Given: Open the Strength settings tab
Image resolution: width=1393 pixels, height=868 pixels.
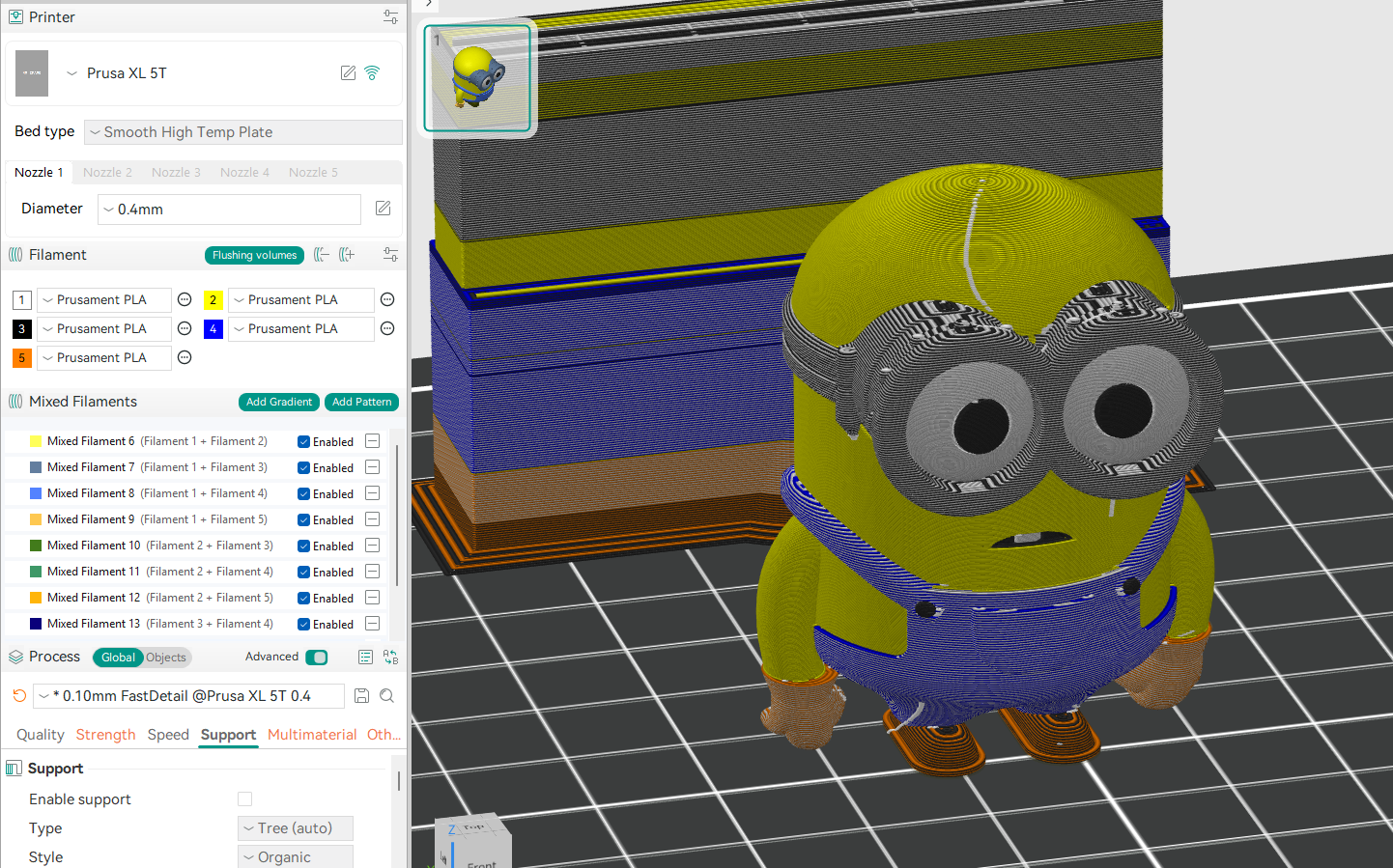Looking at the screenshot, I should pyautogui.click(x=106, y=735).
